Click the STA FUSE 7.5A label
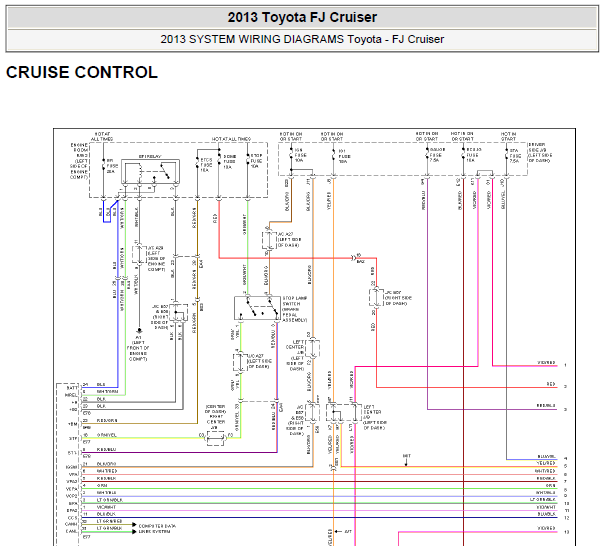 (515, 156)
